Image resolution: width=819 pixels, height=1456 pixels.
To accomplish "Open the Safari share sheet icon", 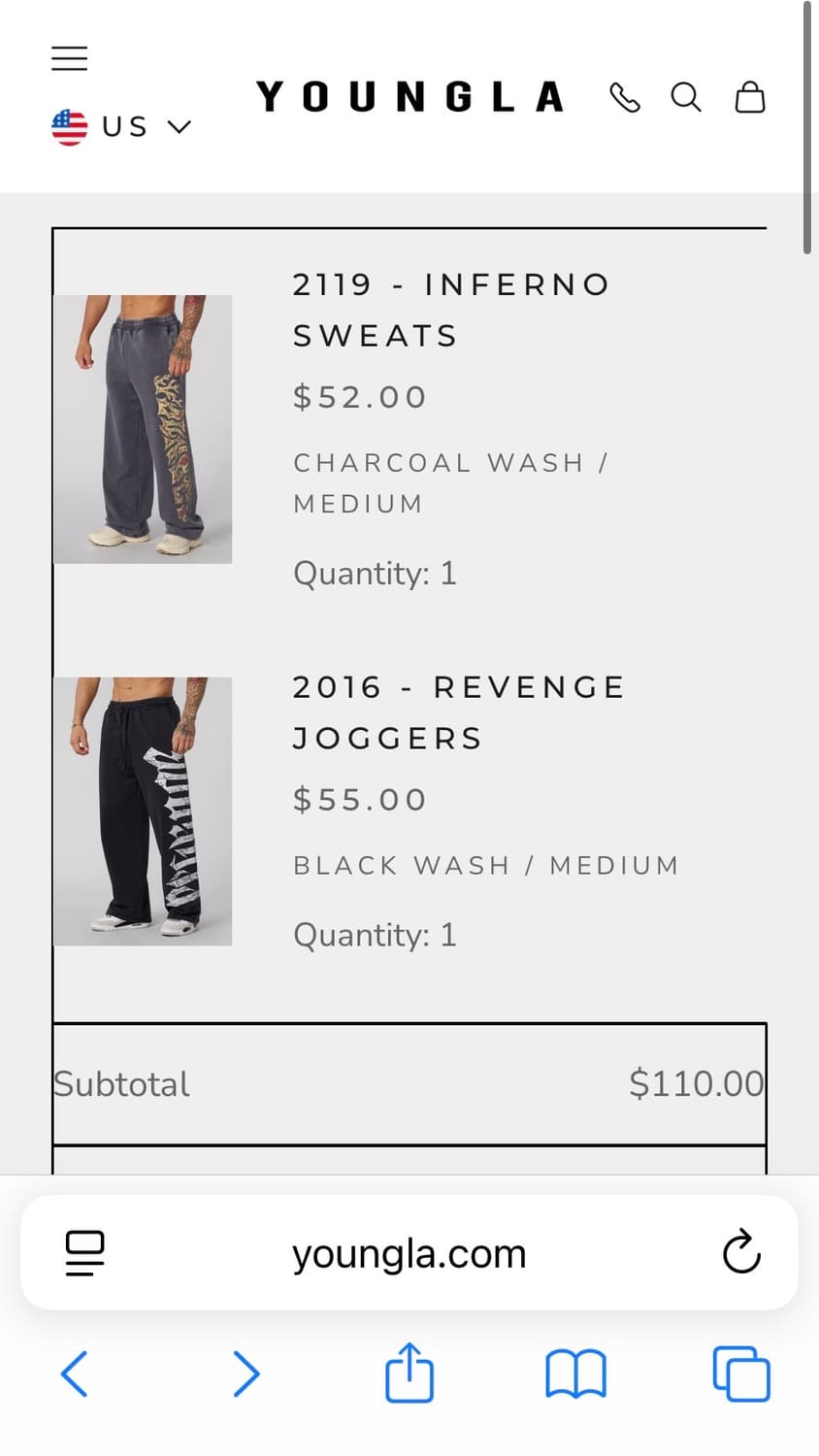I will (409, 1373).
